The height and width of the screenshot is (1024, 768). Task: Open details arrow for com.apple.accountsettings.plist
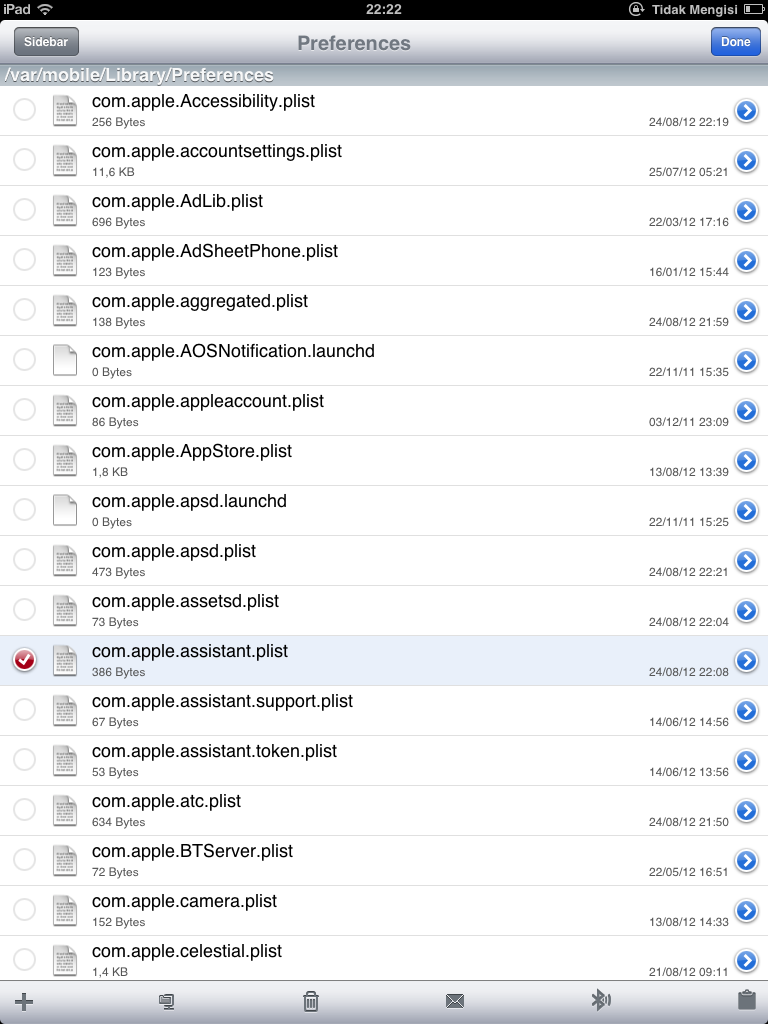[746, 160]
